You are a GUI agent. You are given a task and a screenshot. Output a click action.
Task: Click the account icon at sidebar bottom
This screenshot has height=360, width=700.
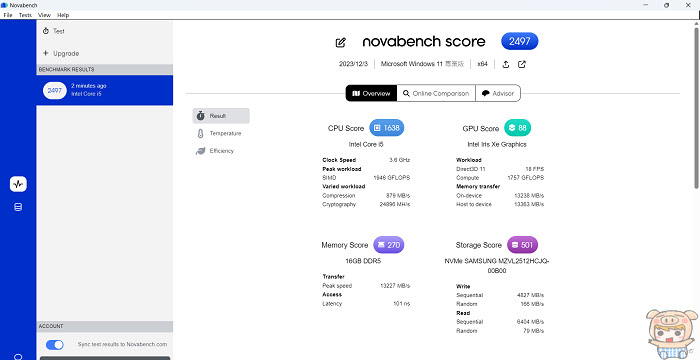pos(18,357)
